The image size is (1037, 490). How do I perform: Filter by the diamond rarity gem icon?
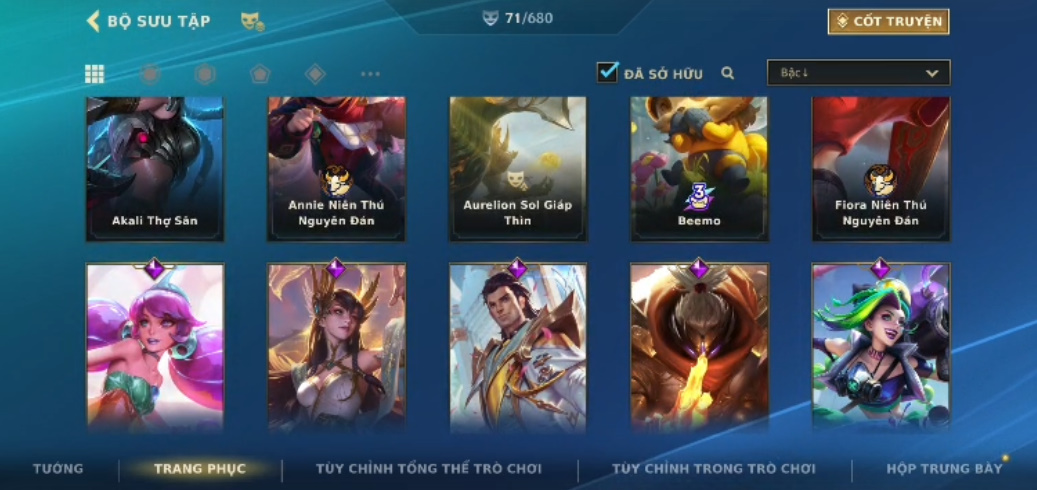coord(315,74)
